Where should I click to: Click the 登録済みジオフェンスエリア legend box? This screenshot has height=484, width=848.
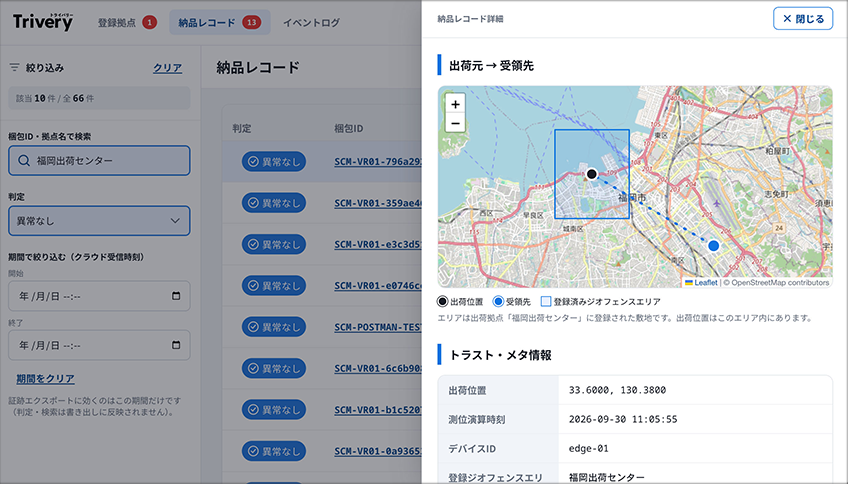546,302
